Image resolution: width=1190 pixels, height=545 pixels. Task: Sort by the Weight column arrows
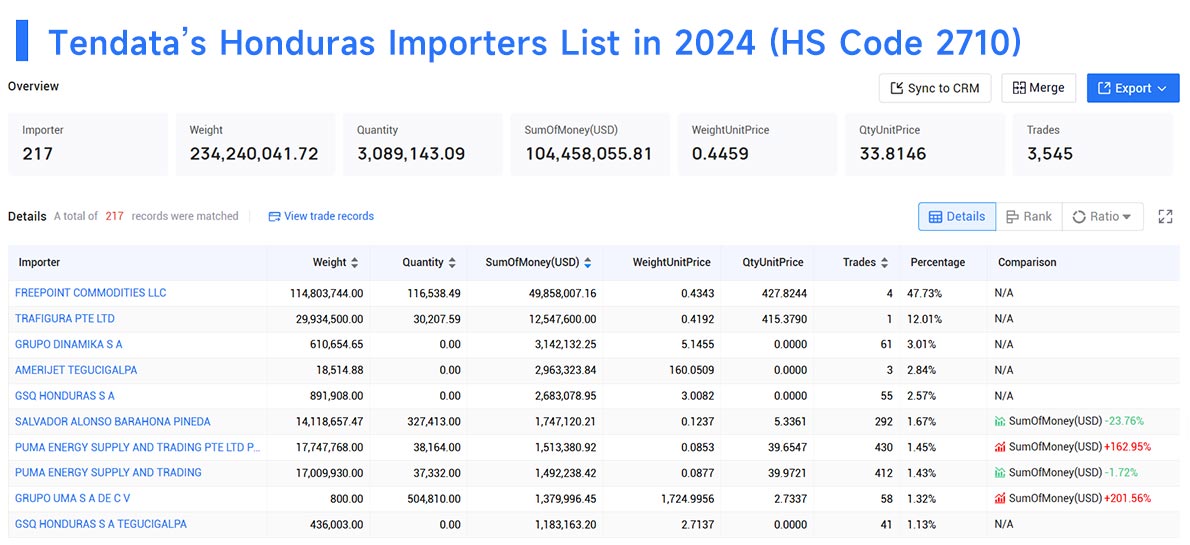pos(354,263)
